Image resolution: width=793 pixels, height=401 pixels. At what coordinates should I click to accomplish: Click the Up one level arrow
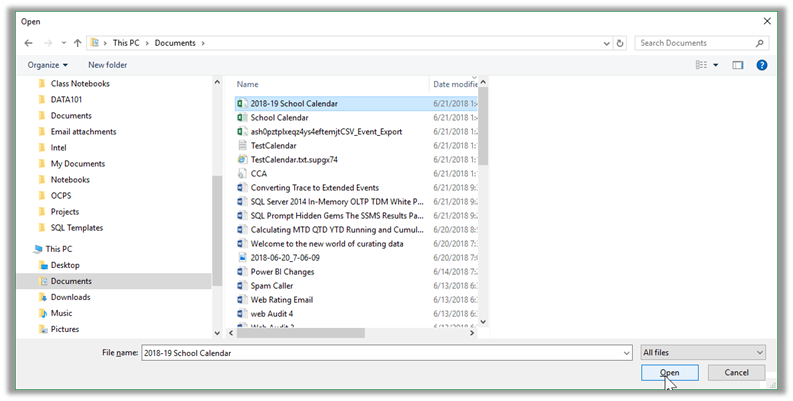click(x=77, y=44)
